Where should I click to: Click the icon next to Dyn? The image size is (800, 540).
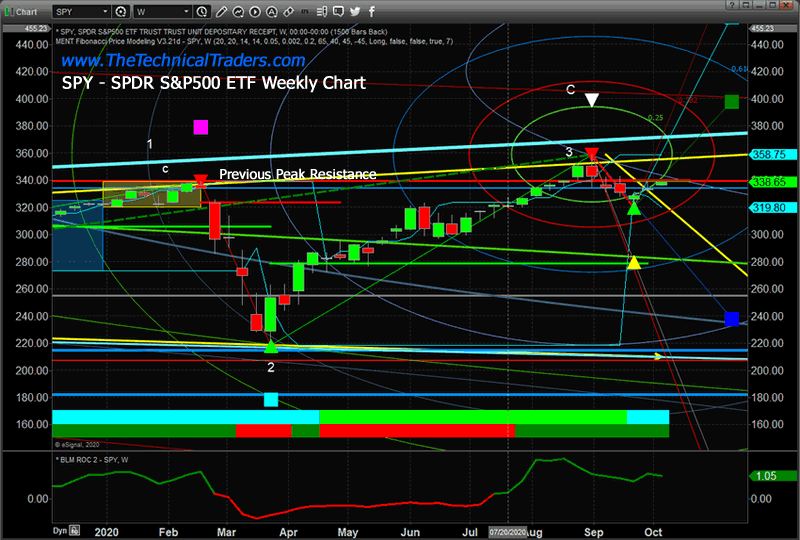click(74, 530)
